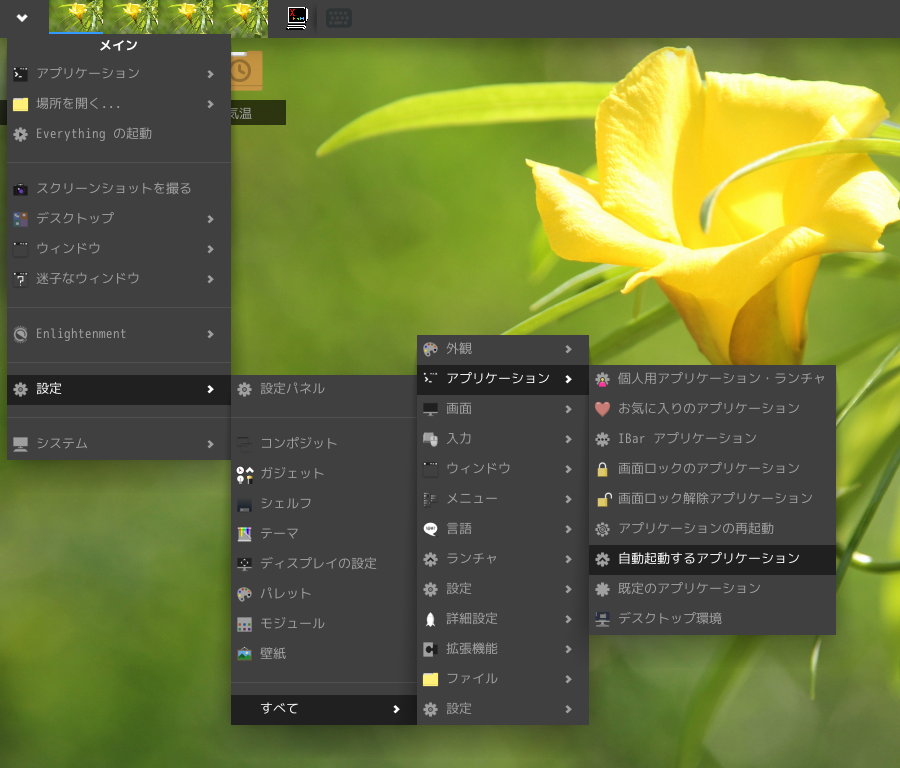
Task: Switch to the first virtual desktop thumbnail
Action: (76, 18)
